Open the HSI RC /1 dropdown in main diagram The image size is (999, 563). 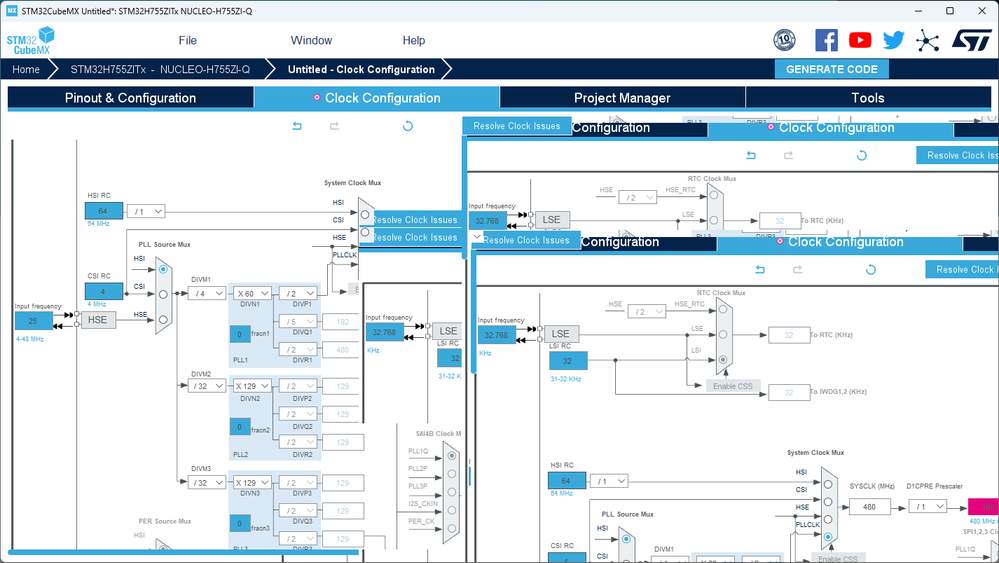click(x=146, y=211)
